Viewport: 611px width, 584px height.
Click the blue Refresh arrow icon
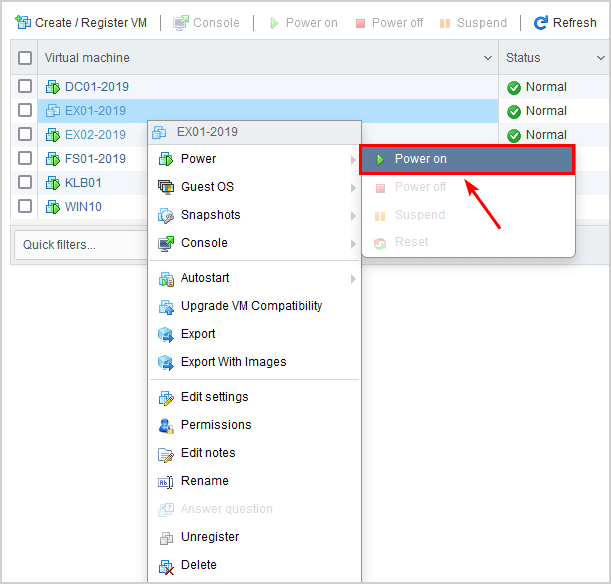click(540, 23)
